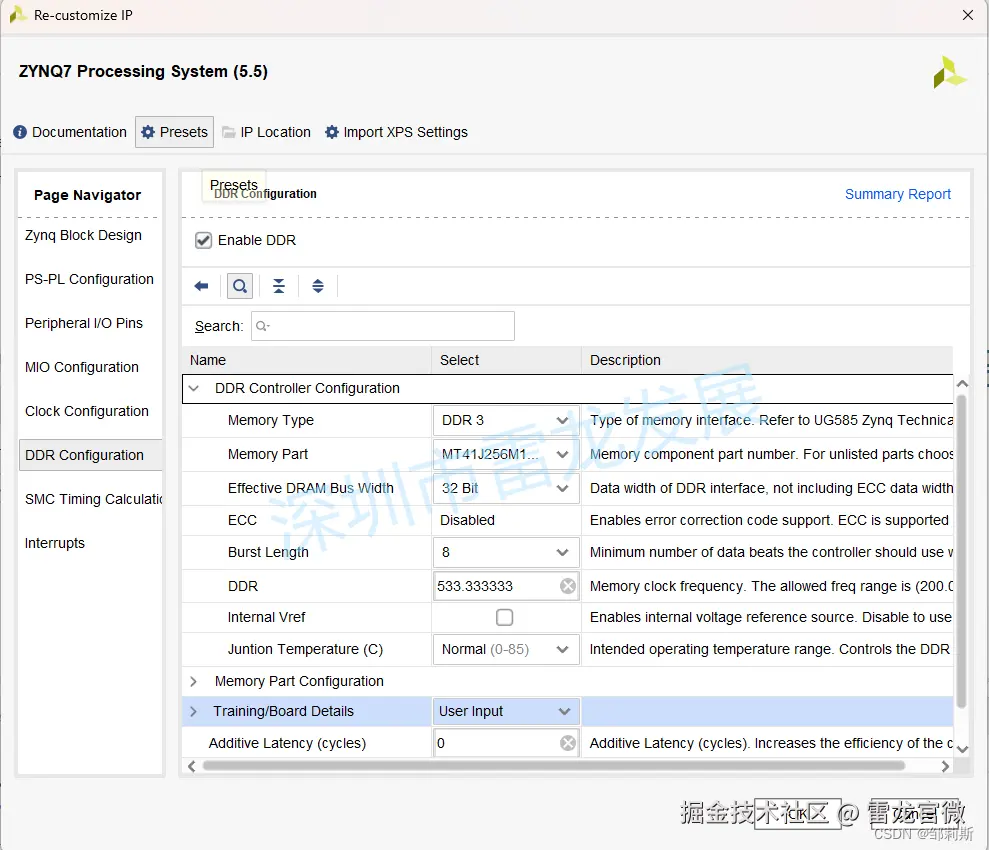Click the table scroll up arrow
The width and height of the screenshot is (989, 850).
962,383
